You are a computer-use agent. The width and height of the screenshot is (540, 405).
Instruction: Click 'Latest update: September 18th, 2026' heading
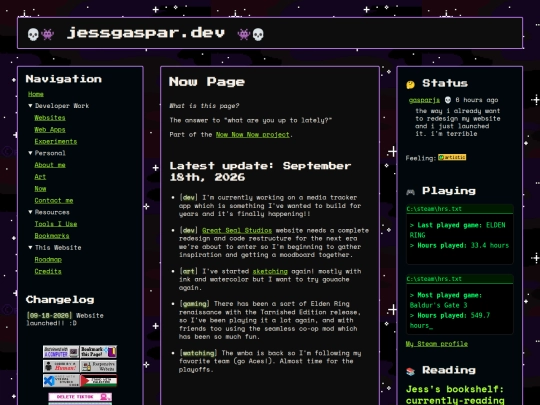pyautogui.click(x=260, y=172)
